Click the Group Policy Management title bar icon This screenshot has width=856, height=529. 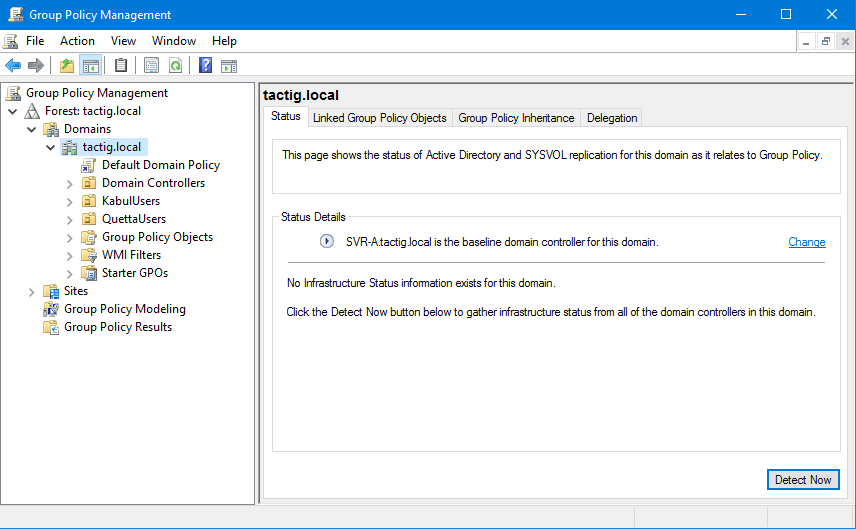(x=16, y=14)
